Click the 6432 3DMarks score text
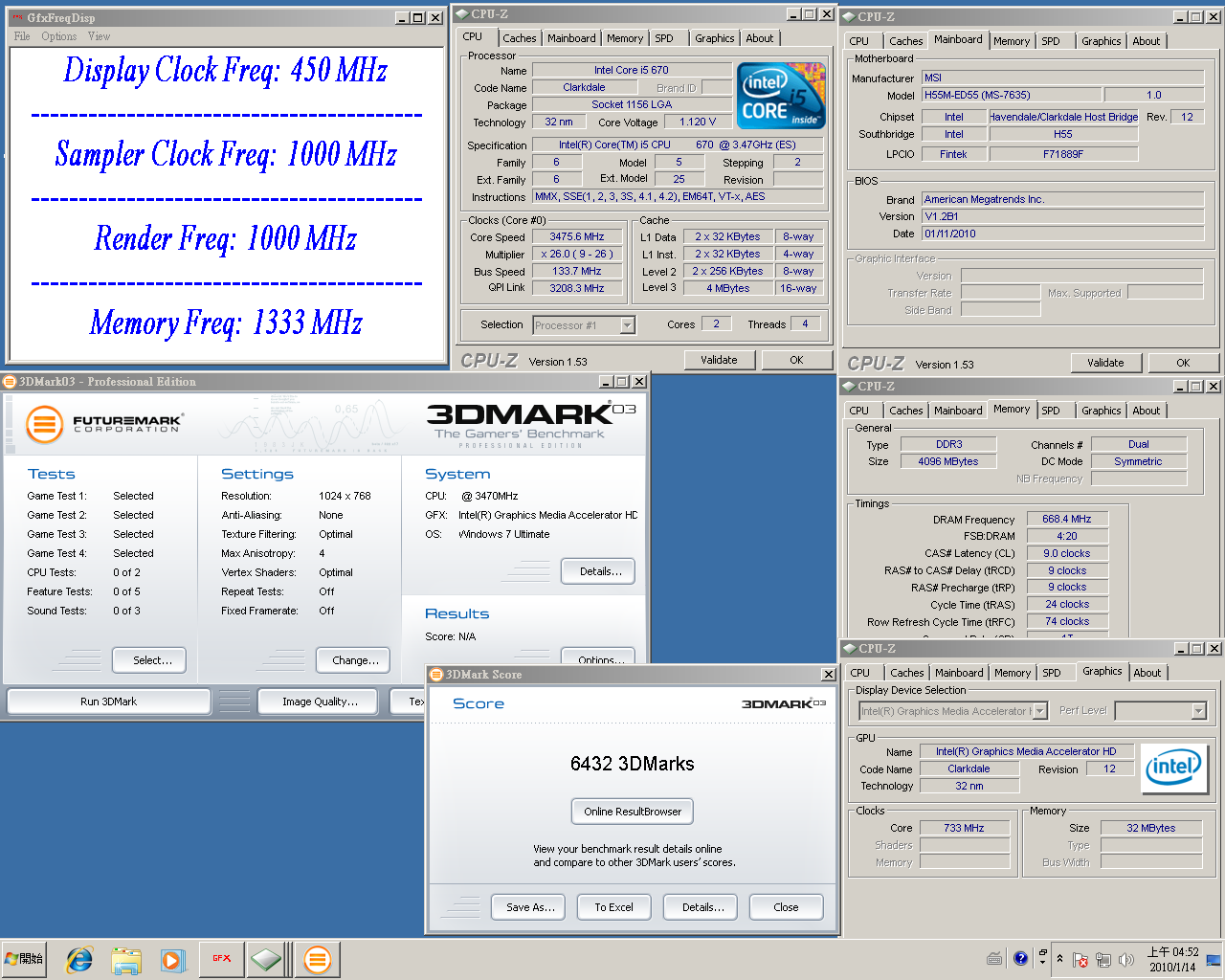Image resolution: width=1225 pixels, height=980 pixels. click(x=633, y=764)
